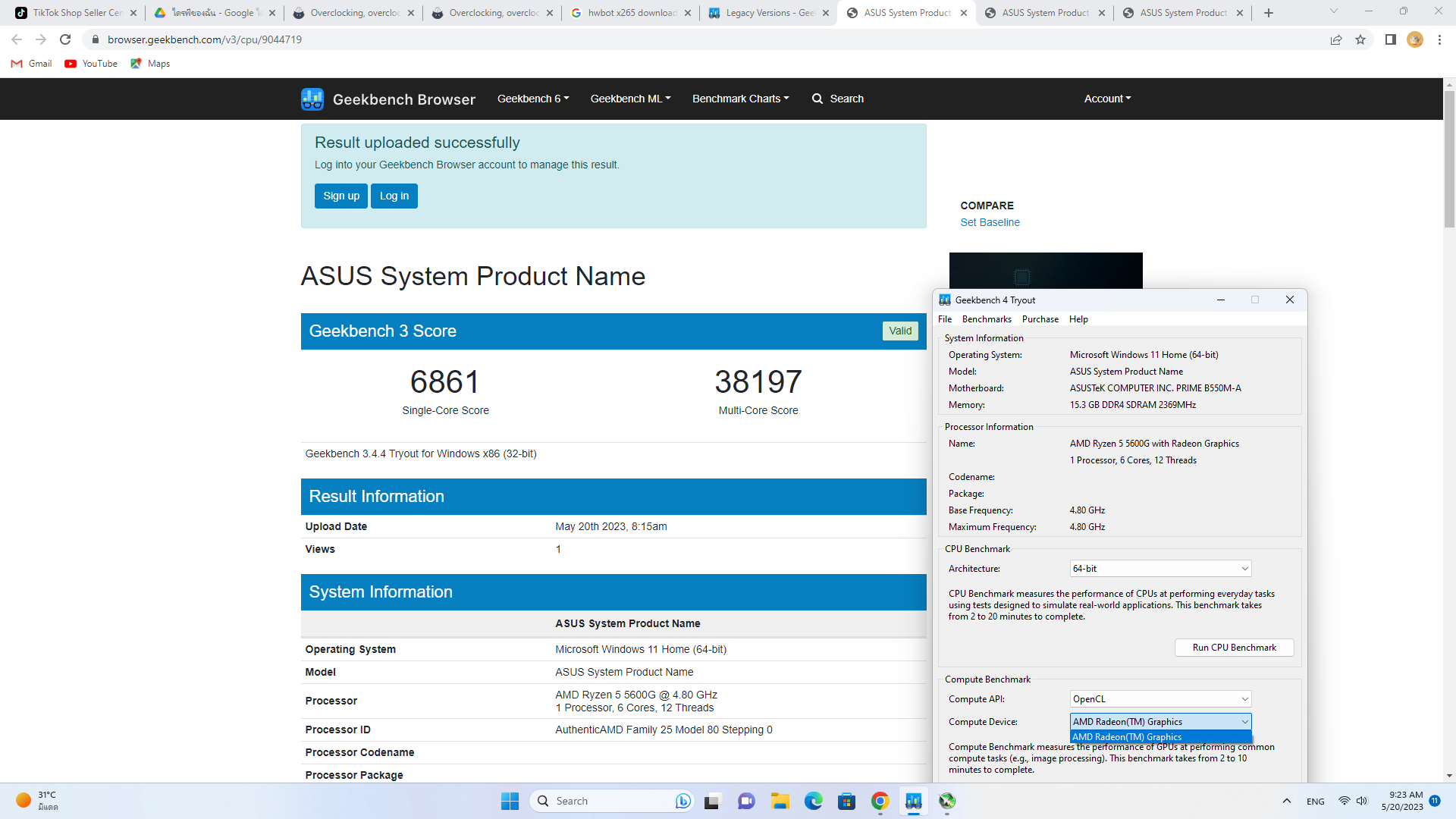Image resolution: width=1456 pixels, height=819 pixels.
Task: Expand the Benchmark Charts menu
Action: 740,99
